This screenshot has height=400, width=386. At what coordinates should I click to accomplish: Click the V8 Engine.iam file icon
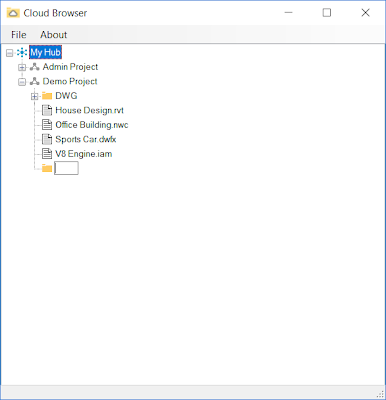pos(47,154)
